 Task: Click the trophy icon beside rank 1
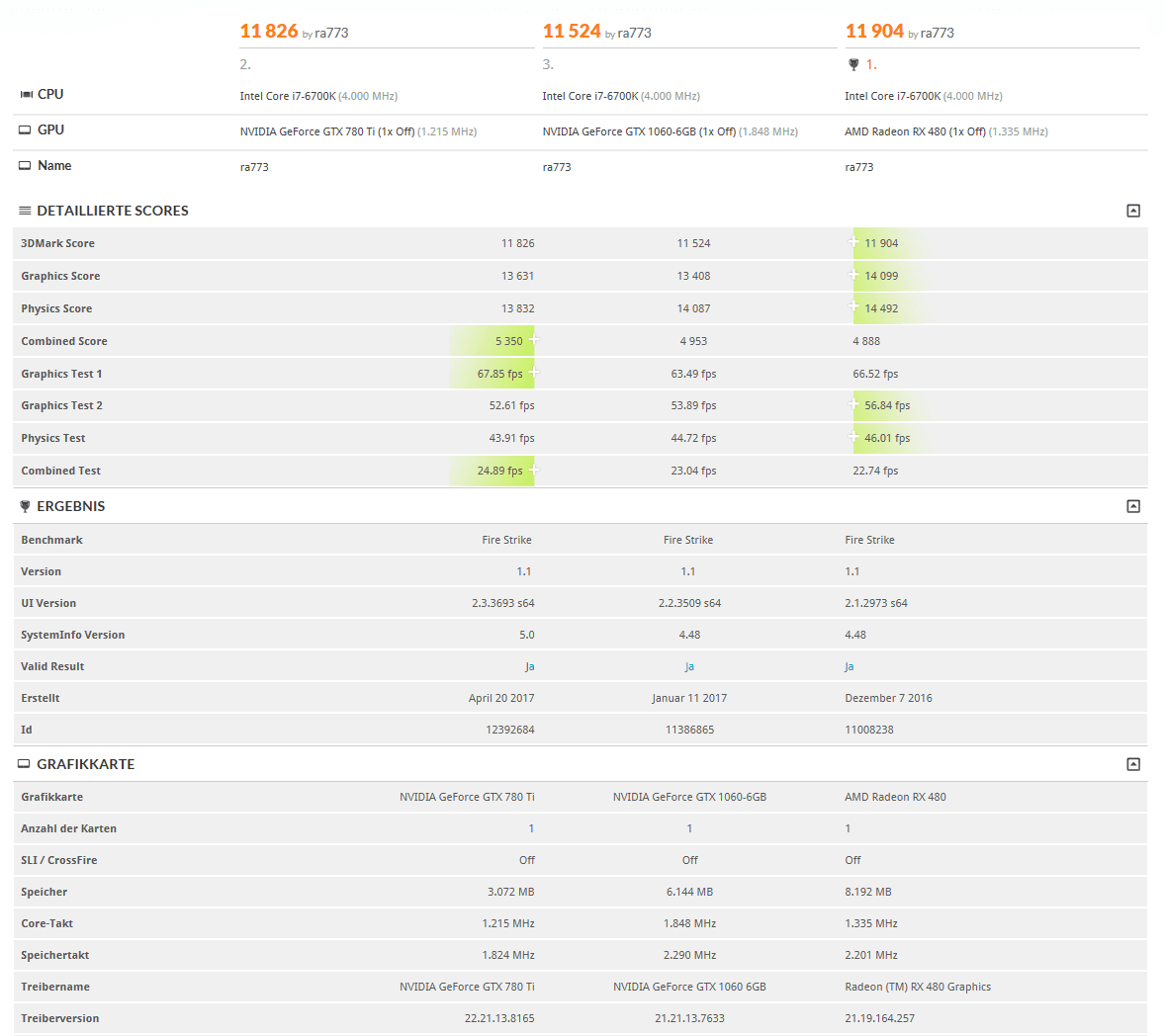coord(853,64)
